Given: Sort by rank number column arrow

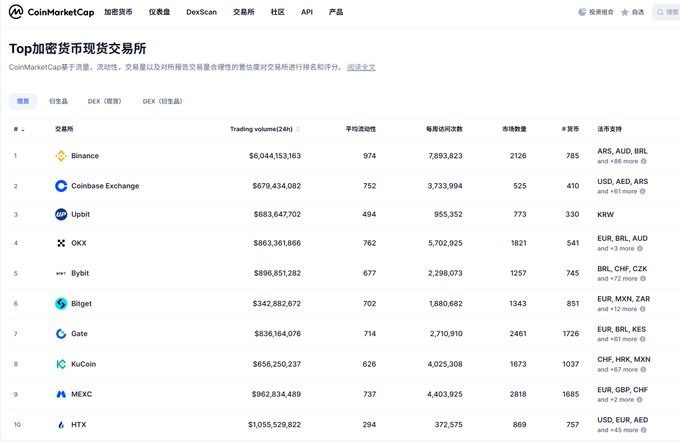Looking at the screenshot, I should coord(23,129).
